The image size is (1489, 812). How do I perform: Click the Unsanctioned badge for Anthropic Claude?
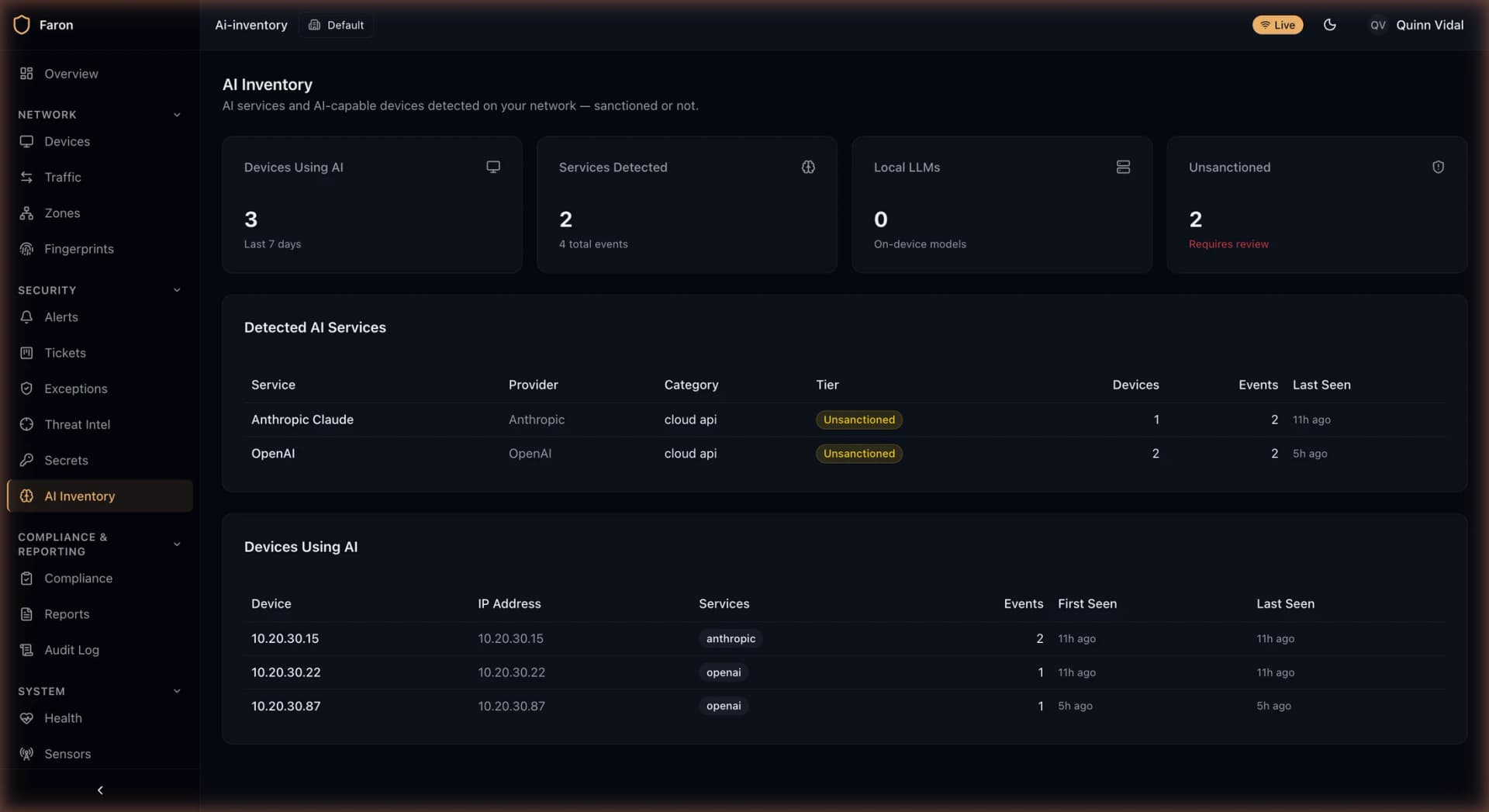click(x=859, y=420)
